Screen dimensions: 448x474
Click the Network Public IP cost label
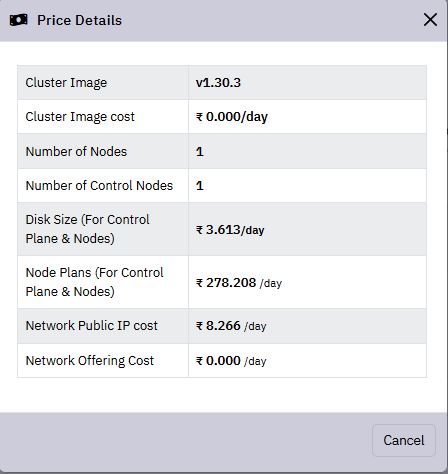point(92,326)
